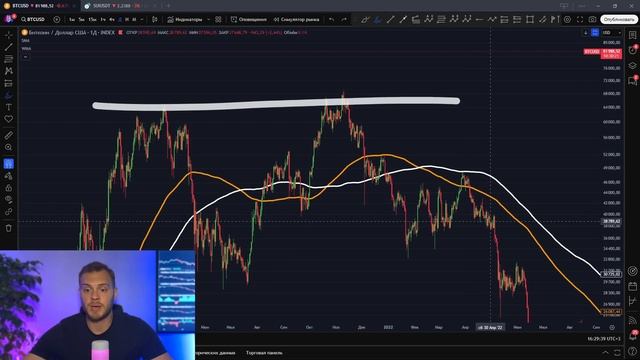640x360 pixels.
Task: Activate the zoom-in magnifier tool
Action: pyautogui.click(x=9, y=147)
